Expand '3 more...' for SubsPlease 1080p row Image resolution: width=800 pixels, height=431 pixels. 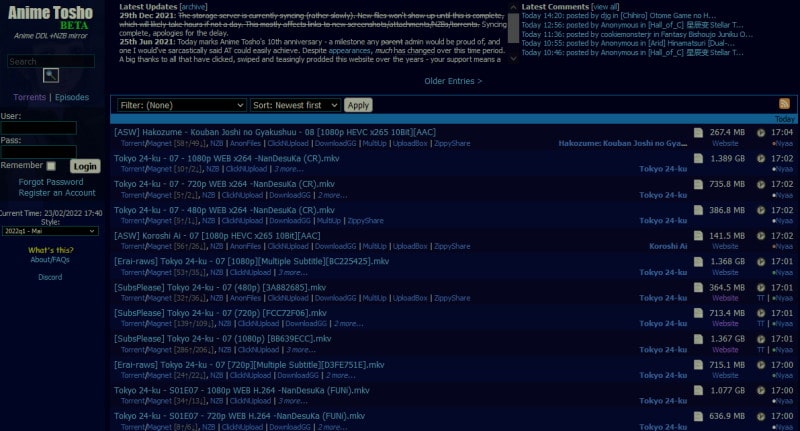tap(301, 349)
